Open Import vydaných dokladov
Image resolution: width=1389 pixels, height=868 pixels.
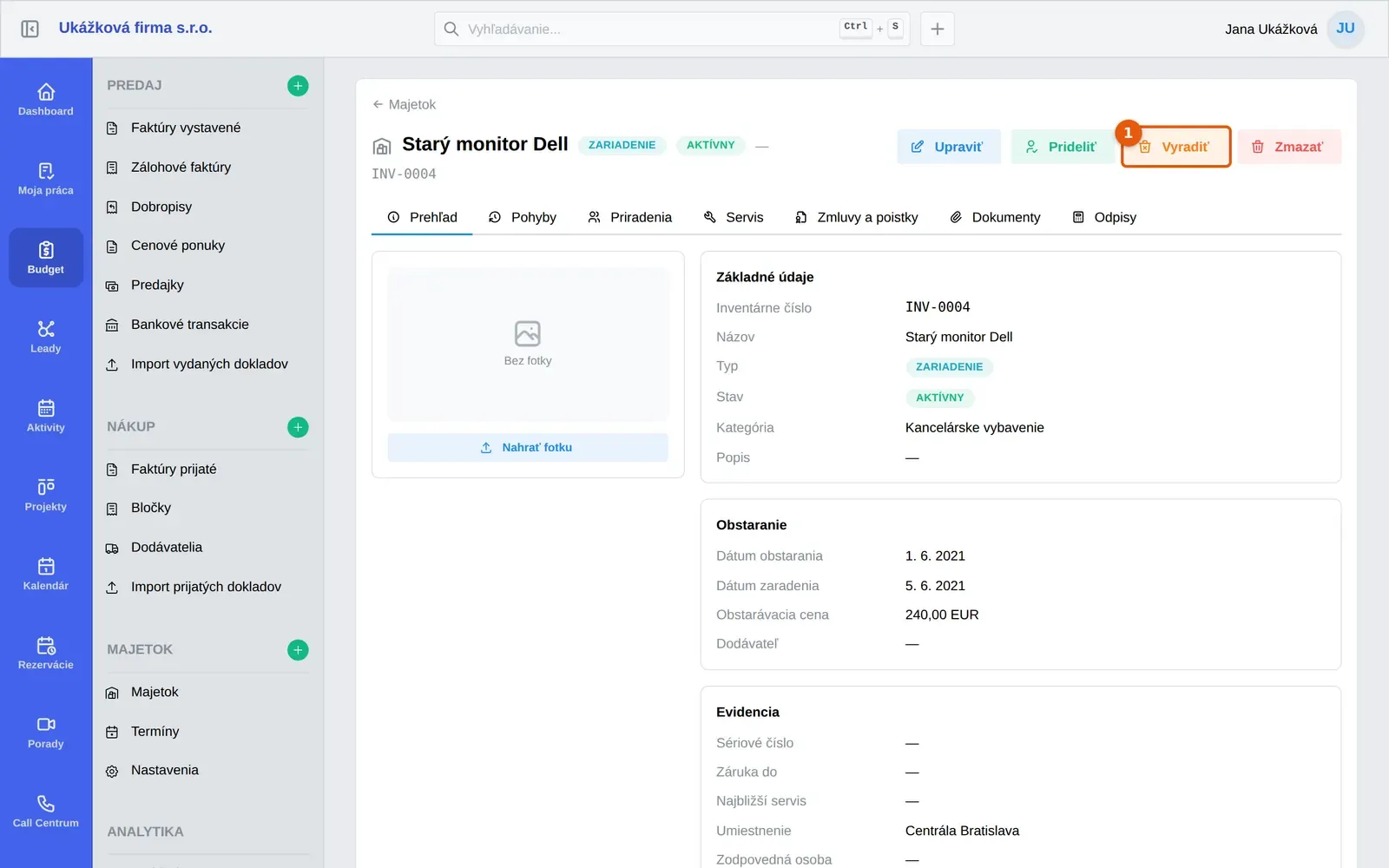[x=209, y=365]
